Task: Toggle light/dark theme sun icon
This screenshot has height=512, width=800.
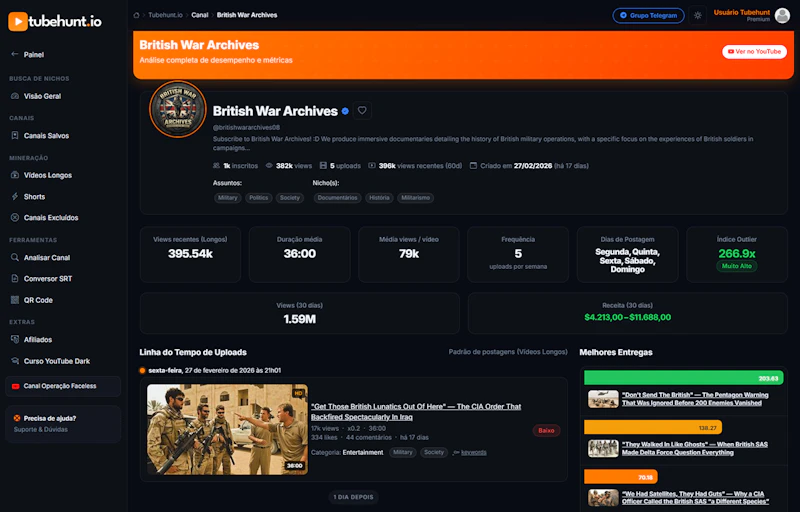Action: [x=697, y=15]
